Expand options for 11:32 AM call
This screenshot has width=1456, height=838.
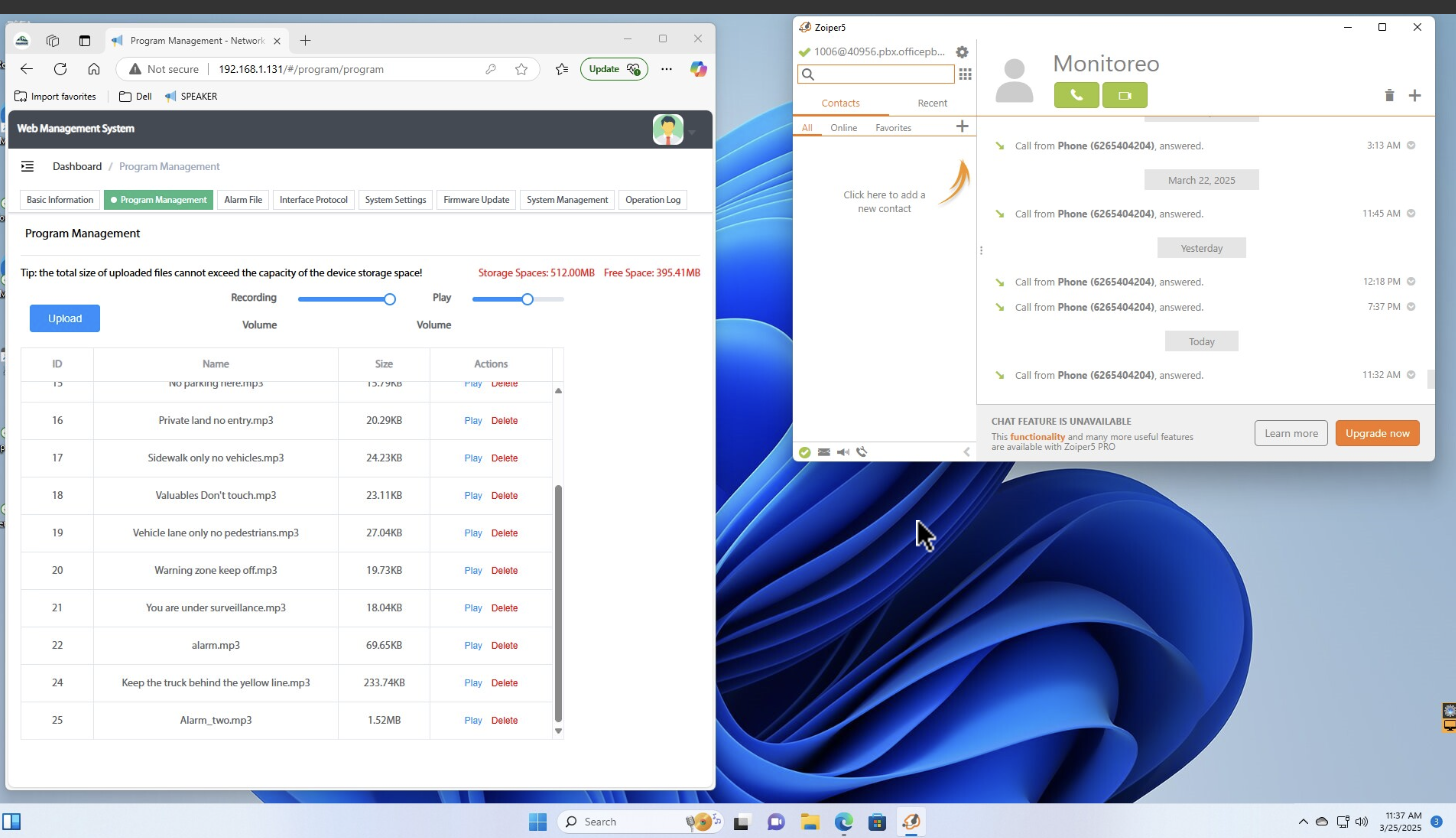(x=1411, y=375)
